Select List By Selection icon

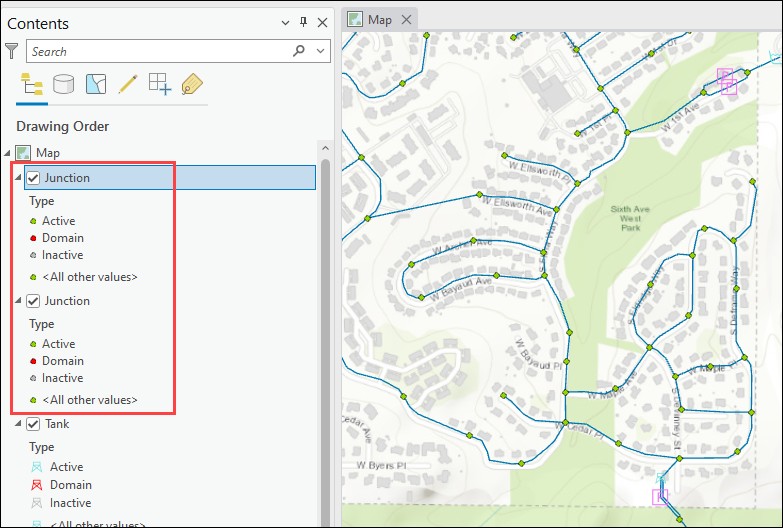(x=96, y=84)
